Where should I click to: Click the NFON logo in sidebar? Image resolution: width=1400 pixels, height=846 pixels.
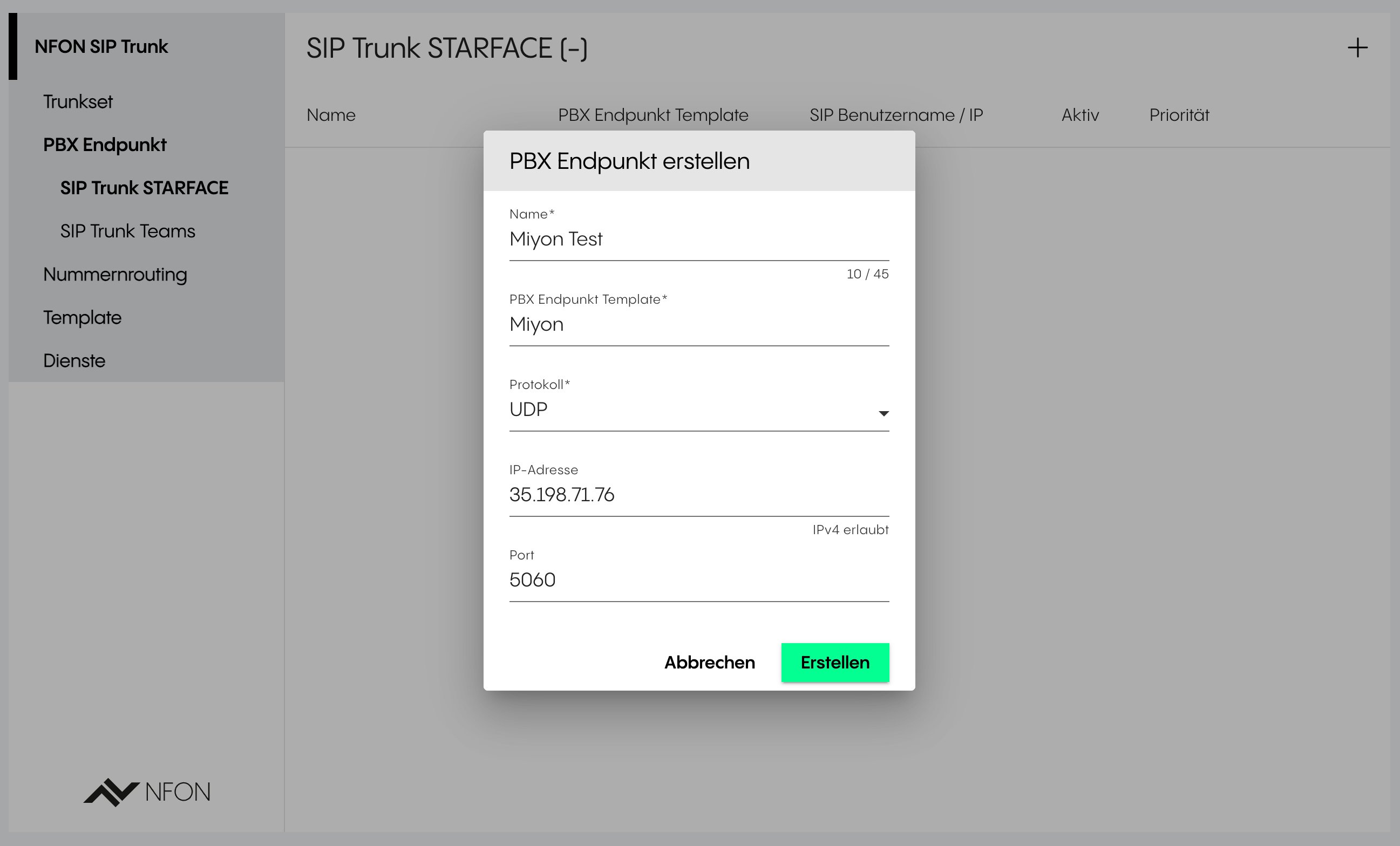[147, 792]
